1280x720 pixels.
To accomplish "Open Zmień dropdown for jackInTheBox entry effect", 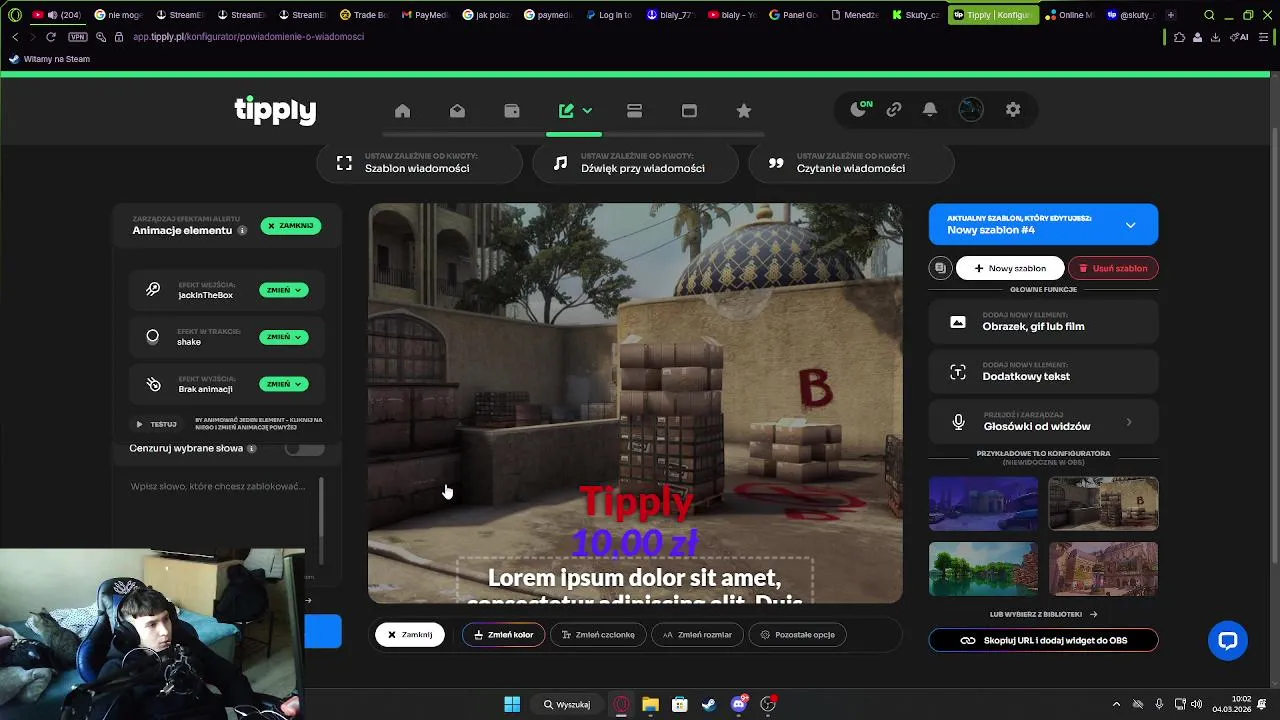I will 284,290.
